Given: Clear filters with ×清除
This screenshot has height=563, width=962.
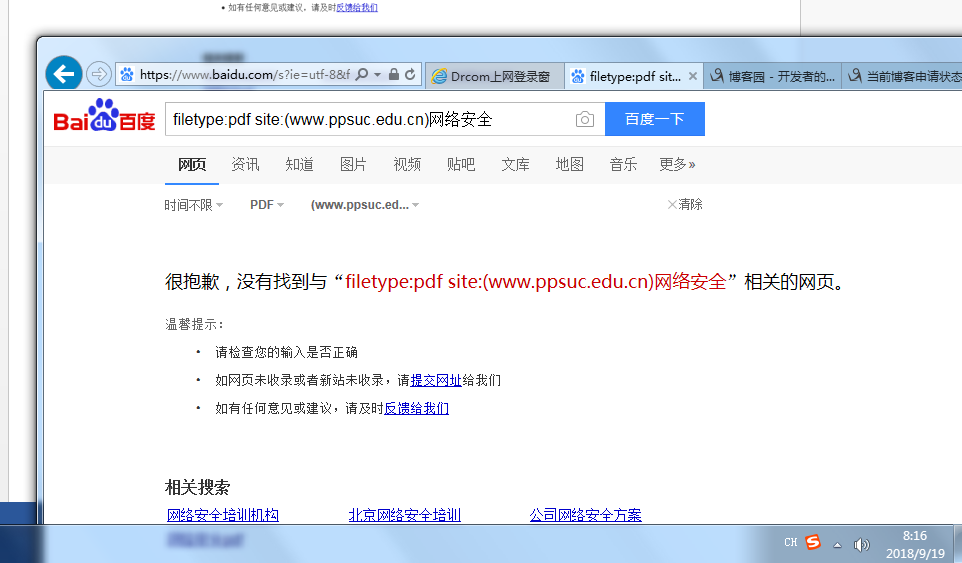Looking at the screenshot, I should click(685, 204).
